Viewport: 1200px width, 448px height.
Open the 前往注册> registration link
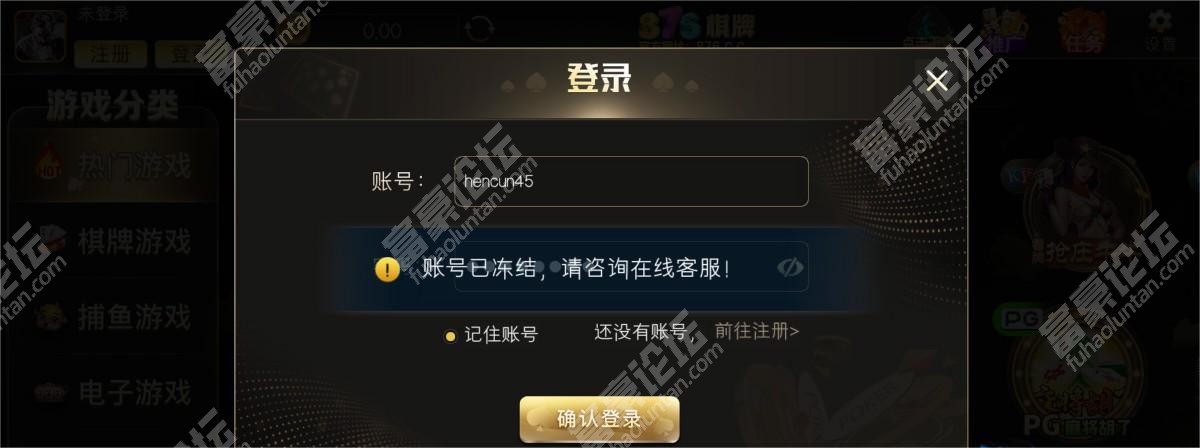pos(757,331)
